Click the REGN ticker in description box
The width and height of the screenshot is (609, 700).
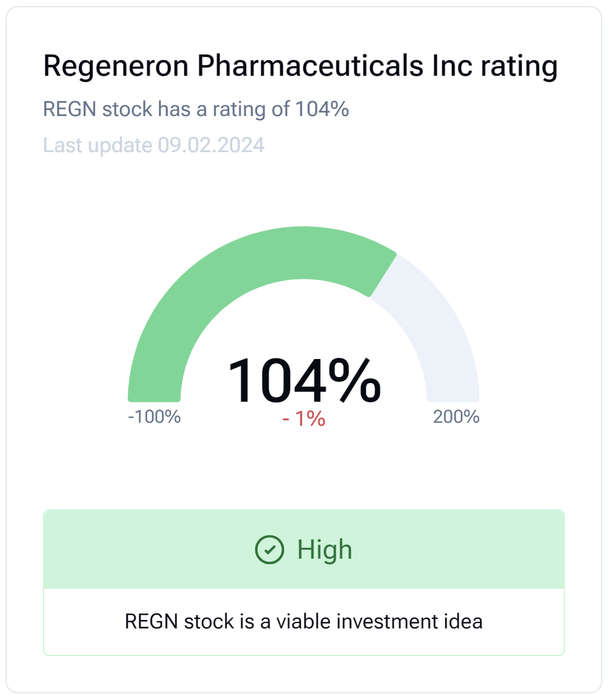point(152,621)
